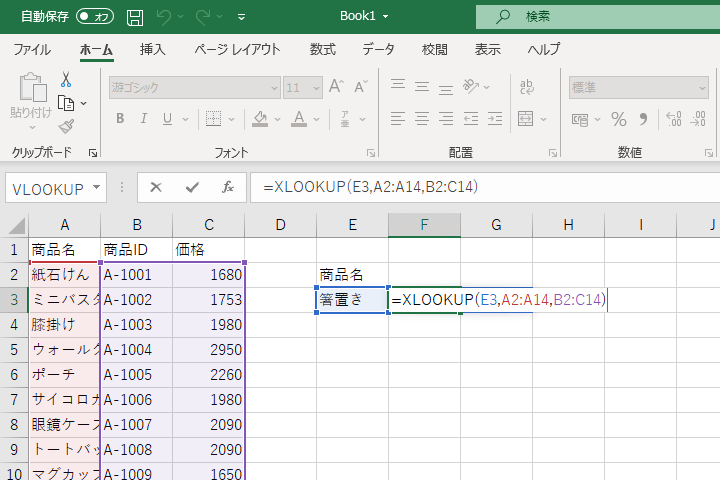Select the column F header

coord(424,225)
